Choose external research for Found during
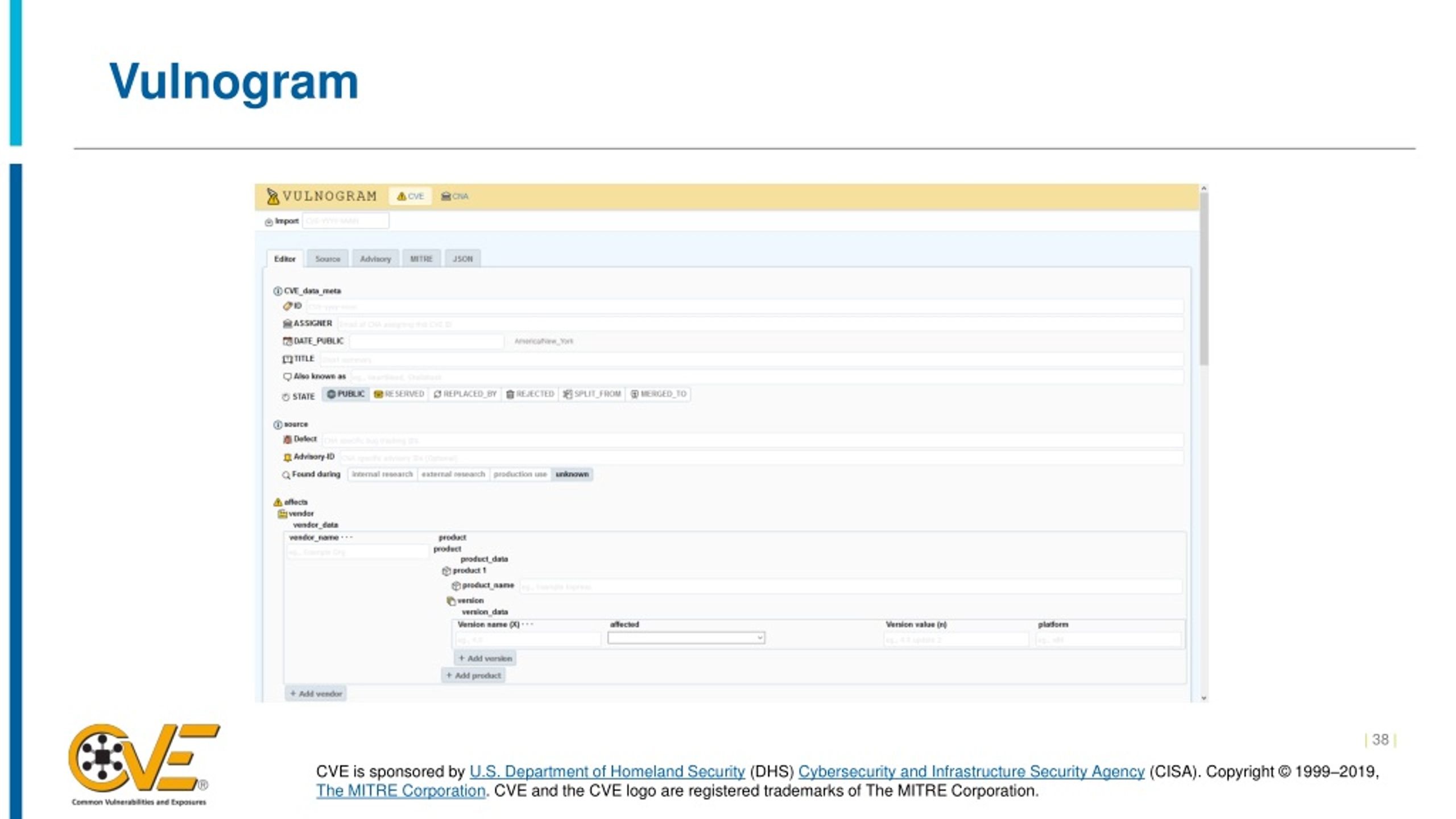Image resolution: width=1456 pixels, height=819 pixels. tap(453, 474)
